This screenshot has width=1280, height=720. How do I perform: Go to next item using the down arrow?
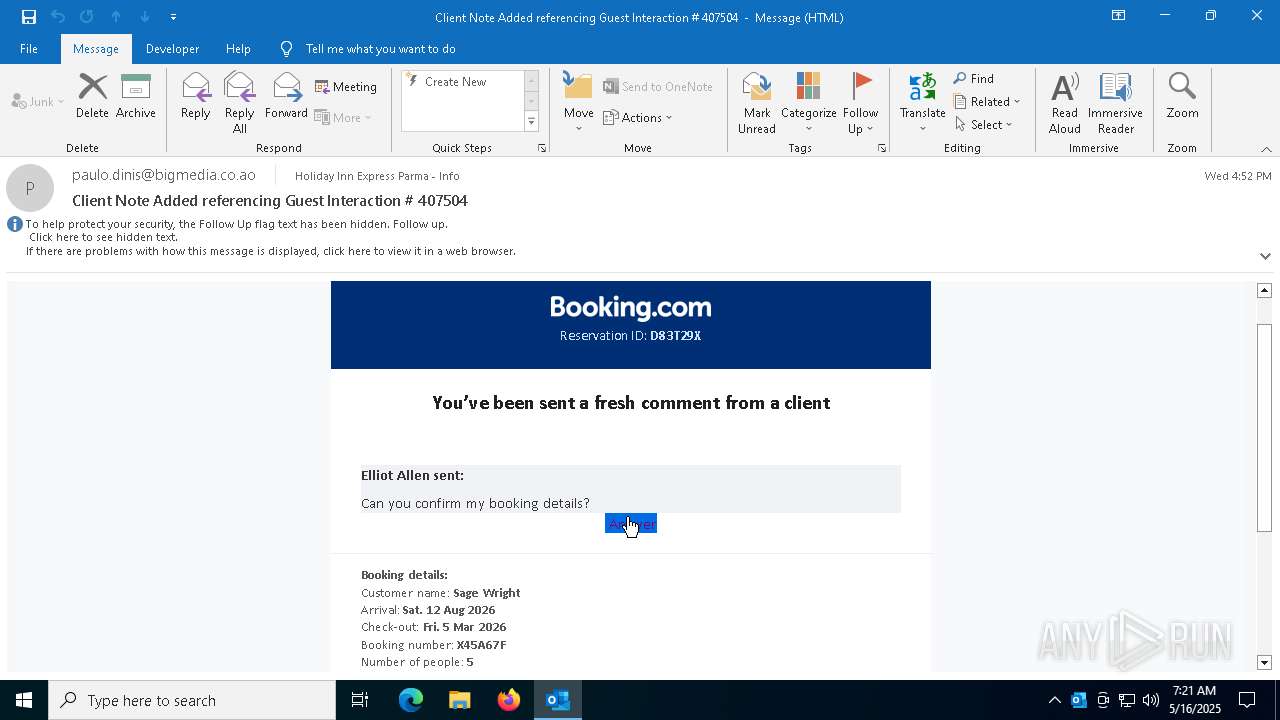point(145,17)
